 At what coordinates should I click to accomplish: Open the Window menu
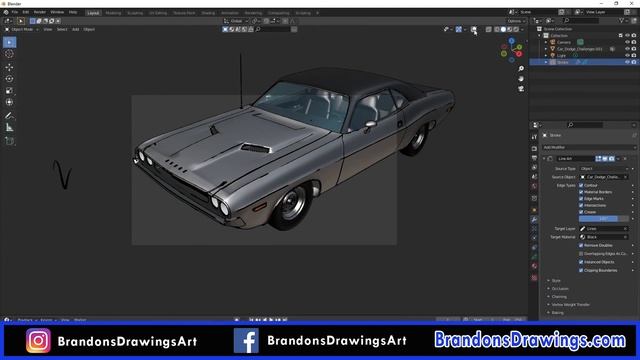(57, 12)
